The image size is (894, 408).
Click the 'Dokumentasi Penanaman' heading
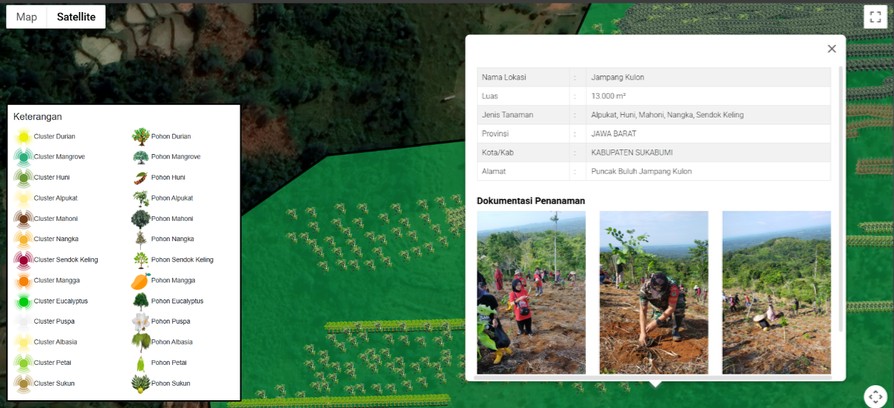(530, 201)
